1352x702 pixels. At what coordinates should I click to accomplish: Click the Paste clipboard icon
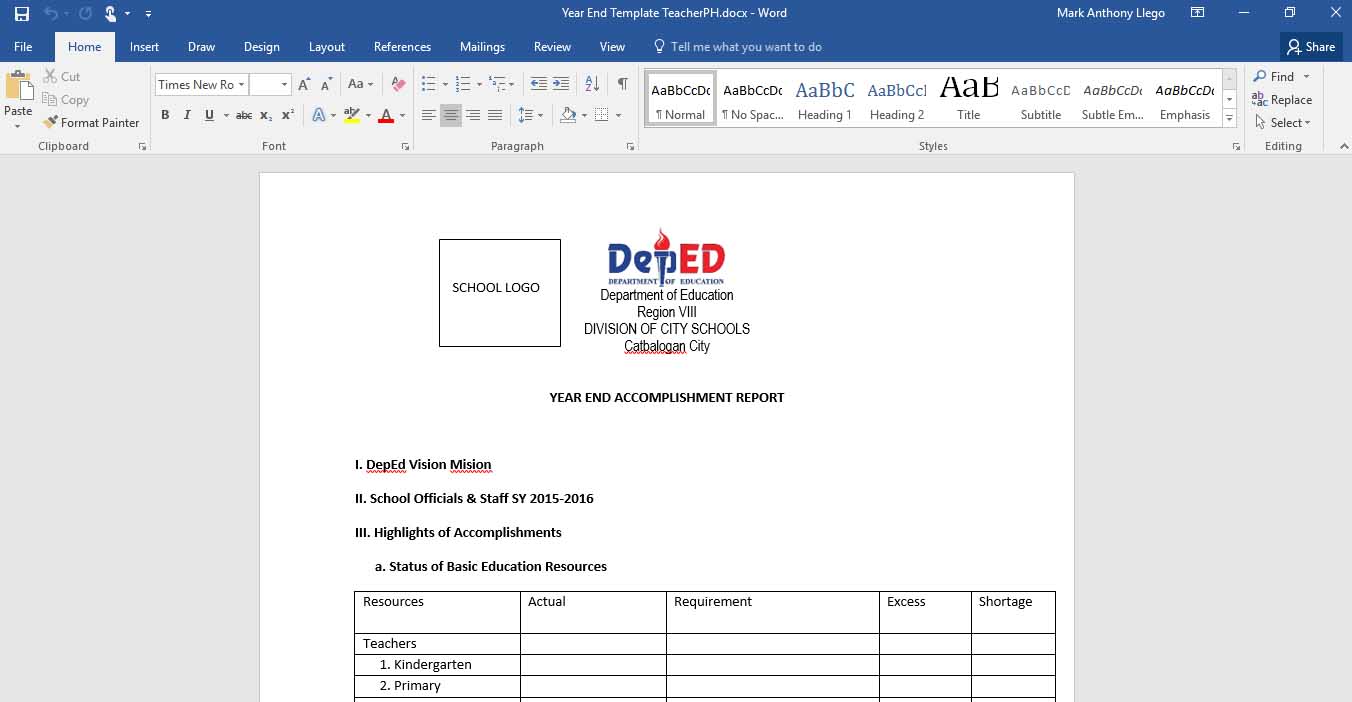pos(18,85)
